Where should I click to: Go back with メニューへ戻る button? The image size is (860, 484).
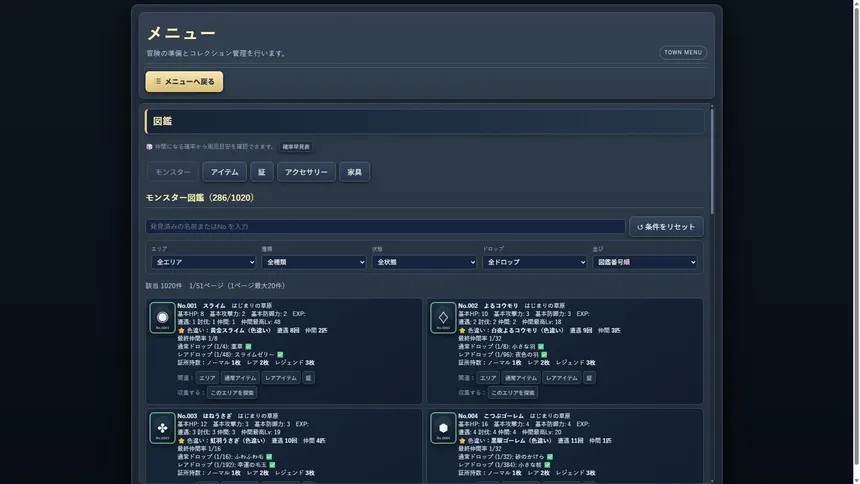(184, 82)
